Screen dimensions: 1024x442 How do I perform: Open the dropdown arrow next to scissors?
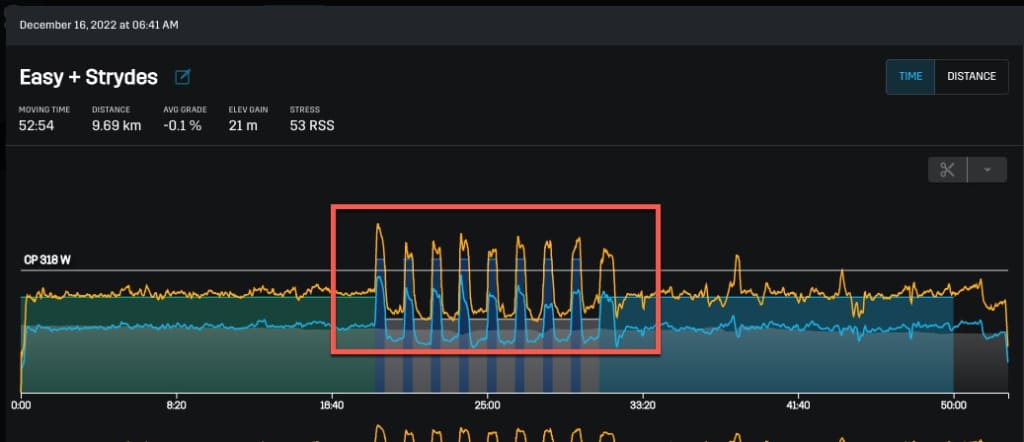tap(987, 169)
